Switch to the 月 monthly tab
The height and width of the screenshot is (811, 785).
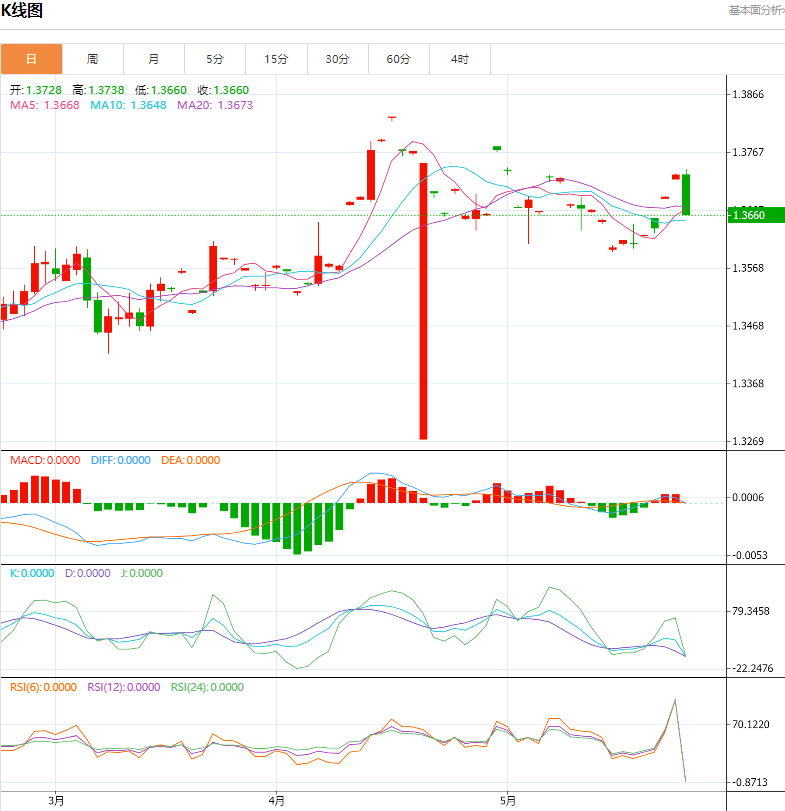[x=154, y=59]
